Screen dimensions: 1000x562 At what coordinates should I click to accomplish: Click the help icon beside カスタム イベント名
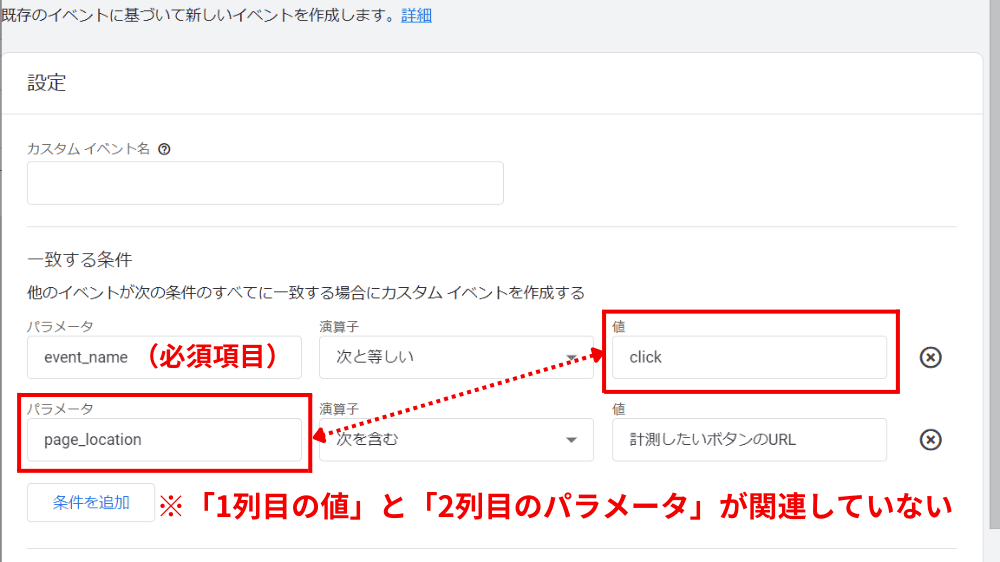[164, 149]
